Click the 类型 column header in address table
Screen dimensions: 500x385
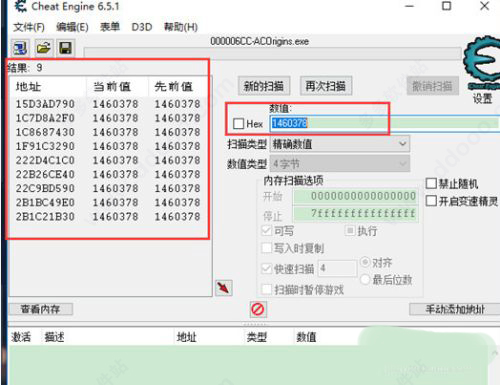[256, 337]
